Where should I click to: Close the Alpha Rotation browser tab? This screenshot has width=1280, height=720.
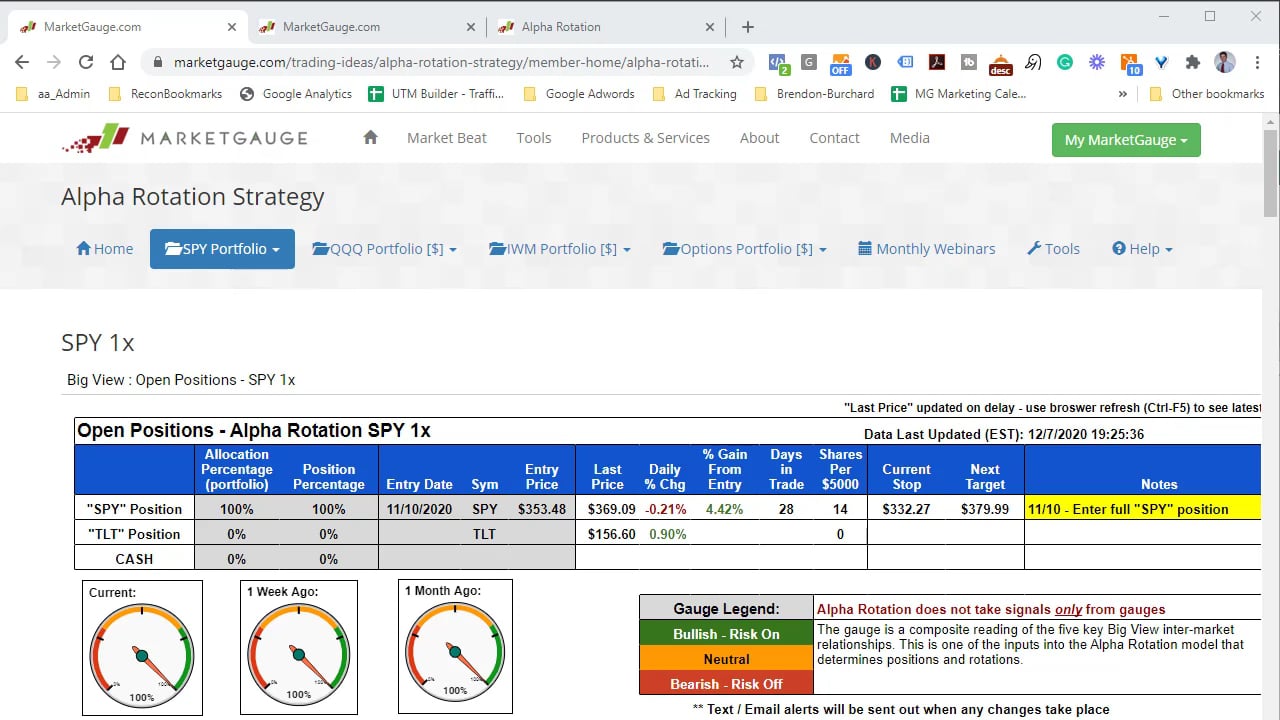pyautogui.click(x=710, y=27)
